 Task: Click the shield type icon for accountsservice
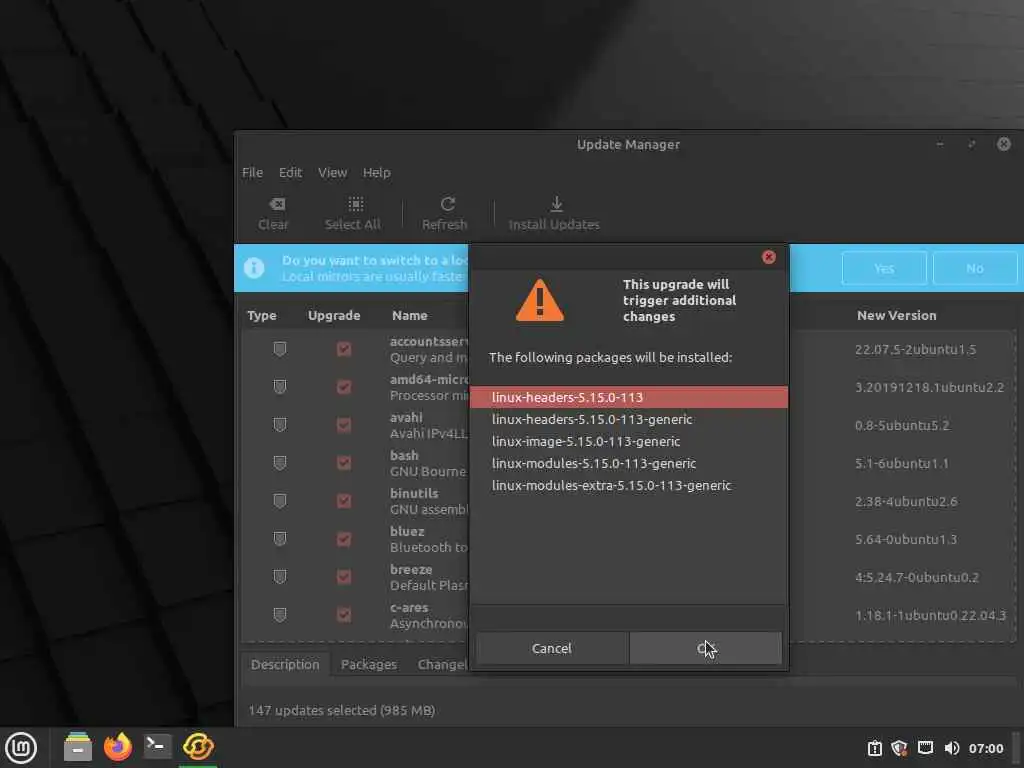coord(280,349)
